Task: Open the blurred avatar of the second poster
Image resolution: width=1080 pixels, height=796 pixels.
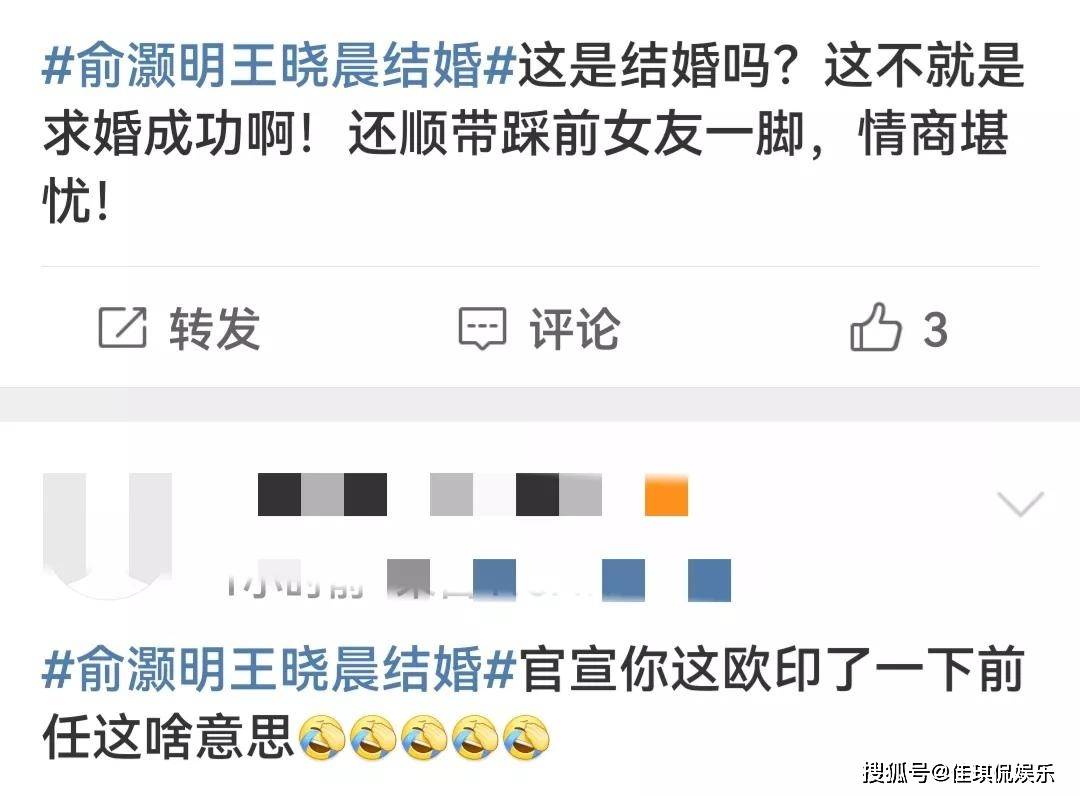Action: (x=107, y=535)
